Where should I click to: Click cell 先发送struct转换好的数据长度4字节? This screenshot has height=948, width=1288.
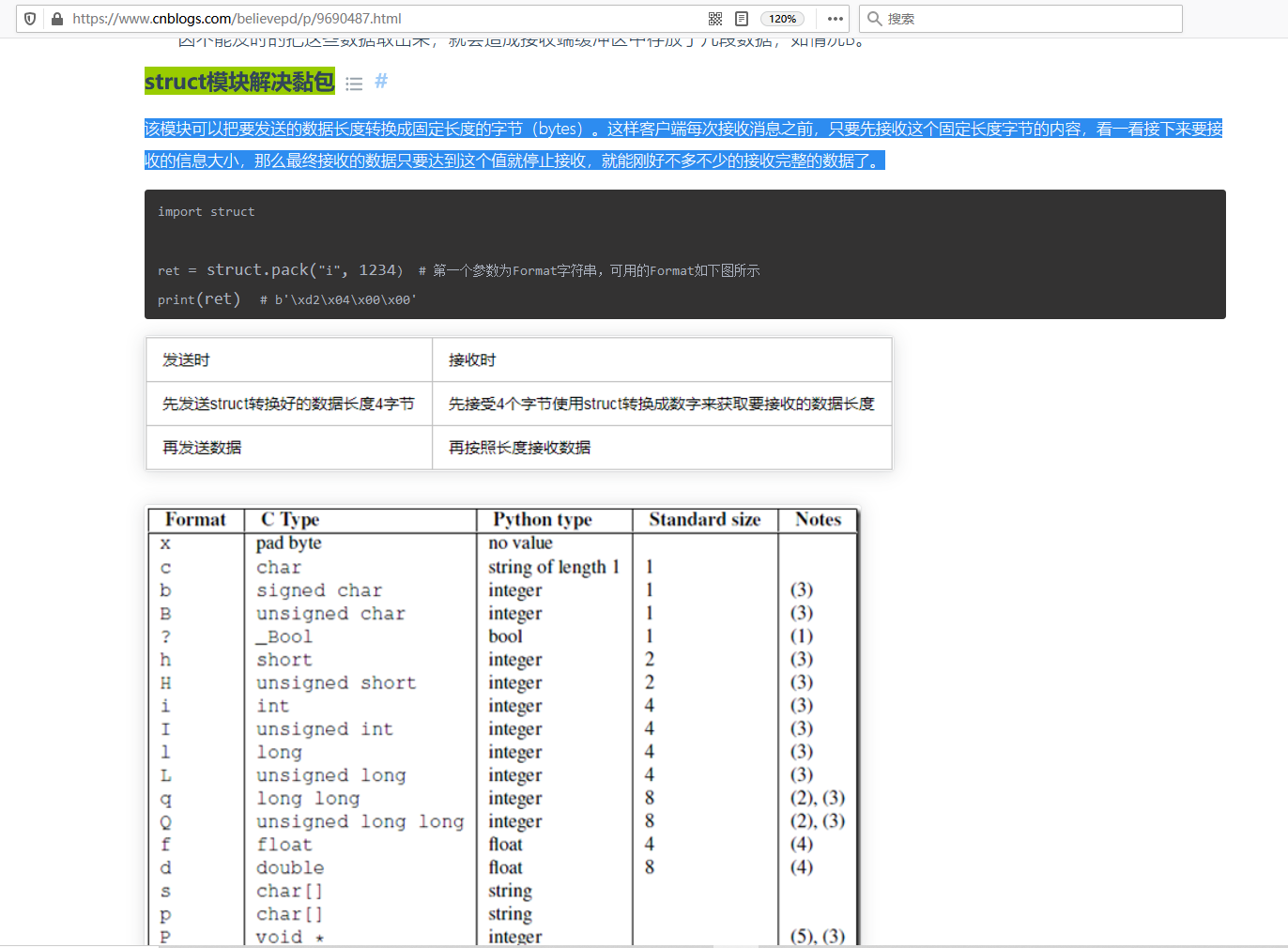(289, 404)
